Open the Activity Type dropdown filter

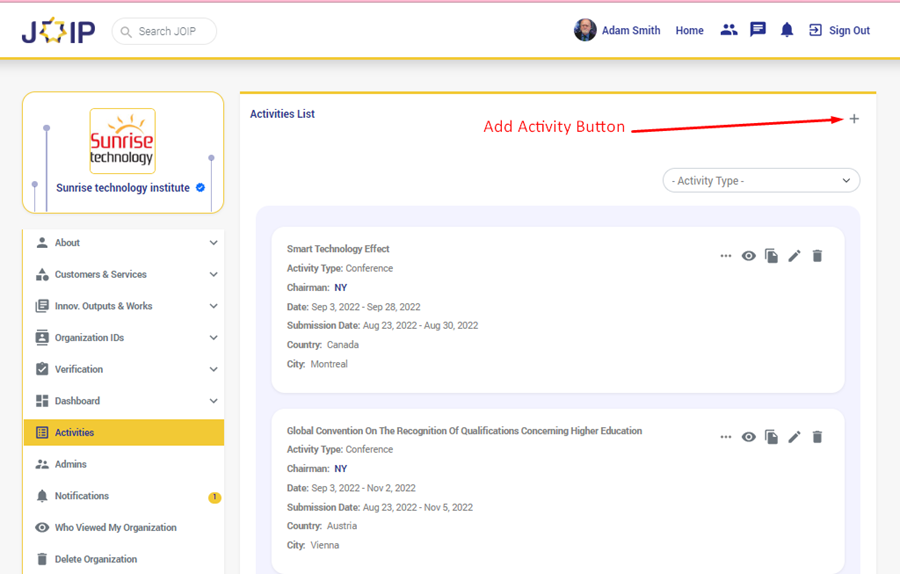761,181
